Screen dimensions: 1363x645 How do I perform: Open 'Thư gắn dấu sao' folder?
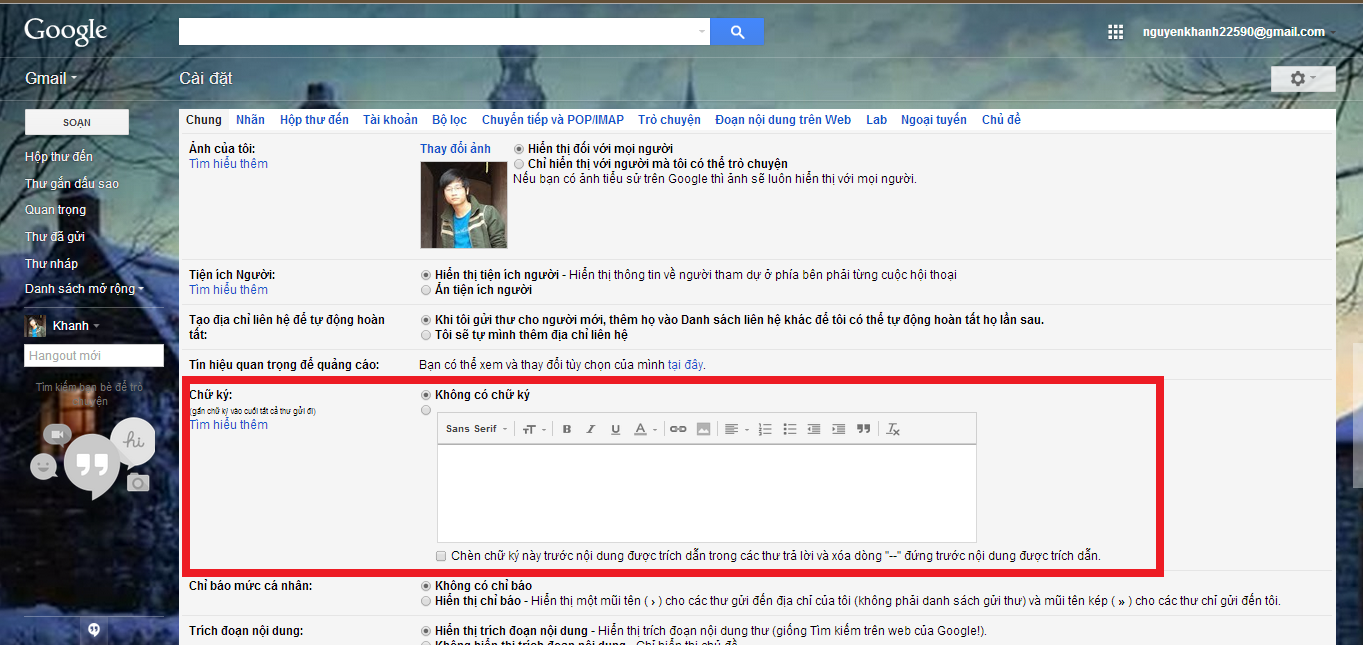(x=72, y=183)
